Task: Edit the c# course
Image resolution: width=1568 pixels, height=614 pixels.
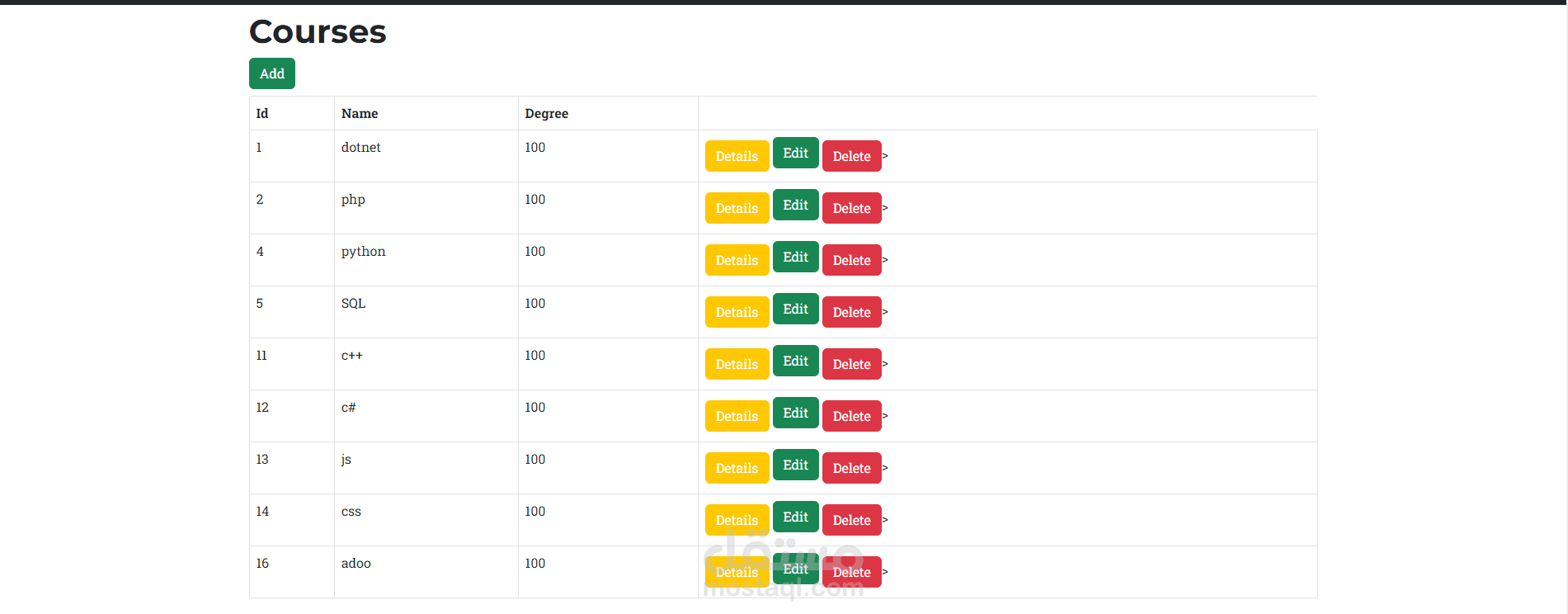Action: click(x=796, y=413)
